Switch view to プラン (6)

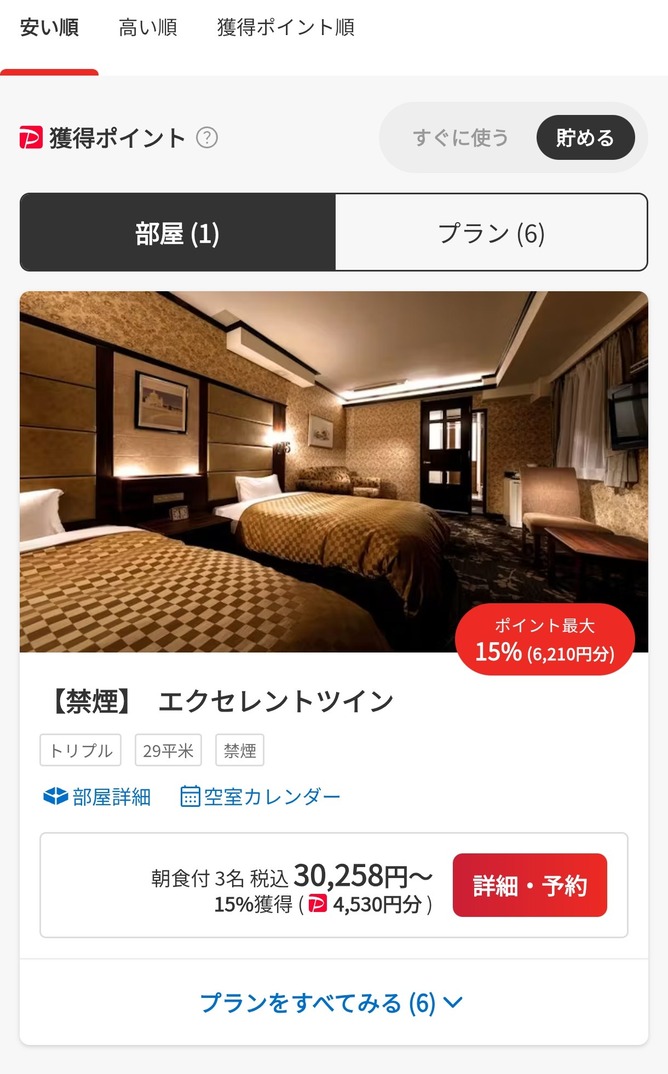[491, 233]
